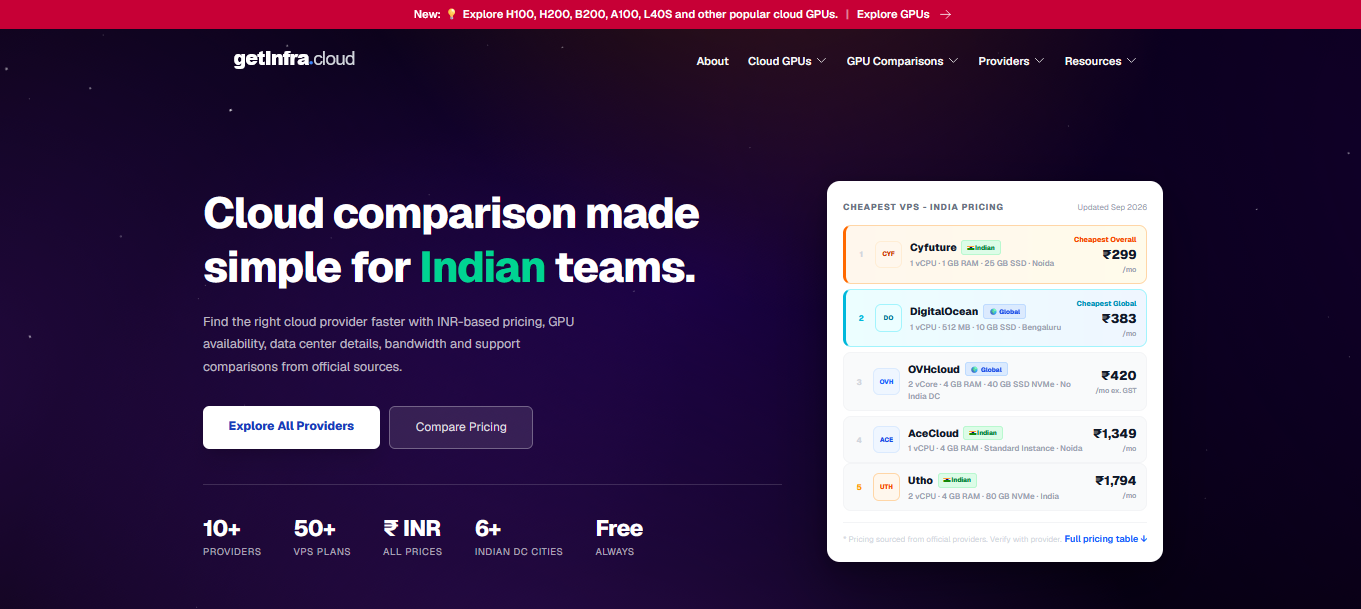Click the 6+ Indian DC Cities statistic

point(519,538)
